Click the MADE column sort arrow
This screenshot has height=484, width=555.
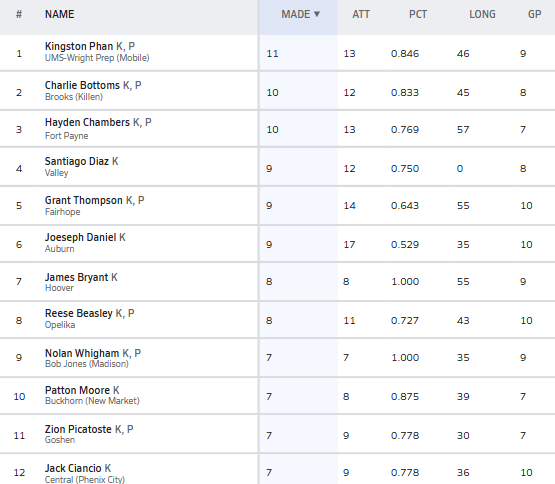coord(317,14)
